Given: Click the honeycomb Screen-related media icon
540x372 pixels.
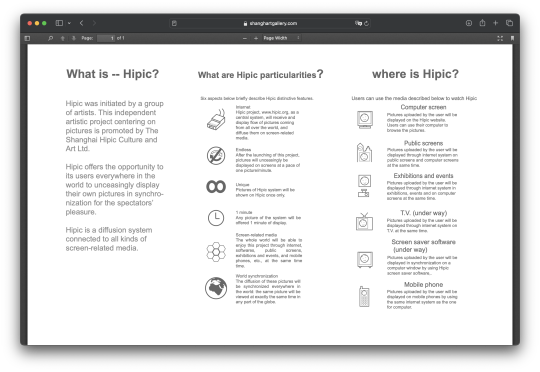Looking at the screenshot, I should (x=216, y=252).
